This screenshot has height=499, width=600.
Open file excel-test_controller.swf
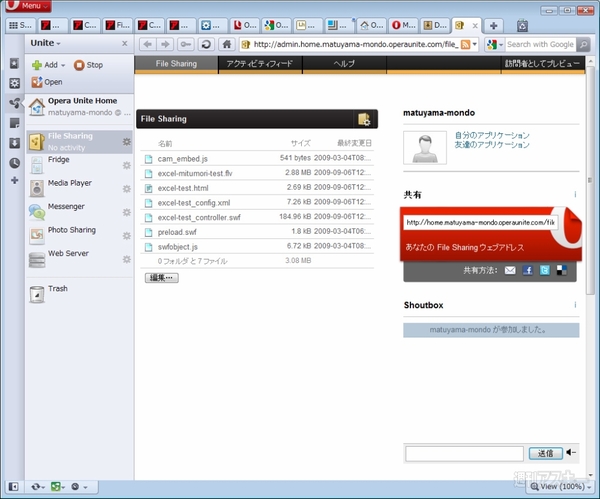[x=199, y=217]
